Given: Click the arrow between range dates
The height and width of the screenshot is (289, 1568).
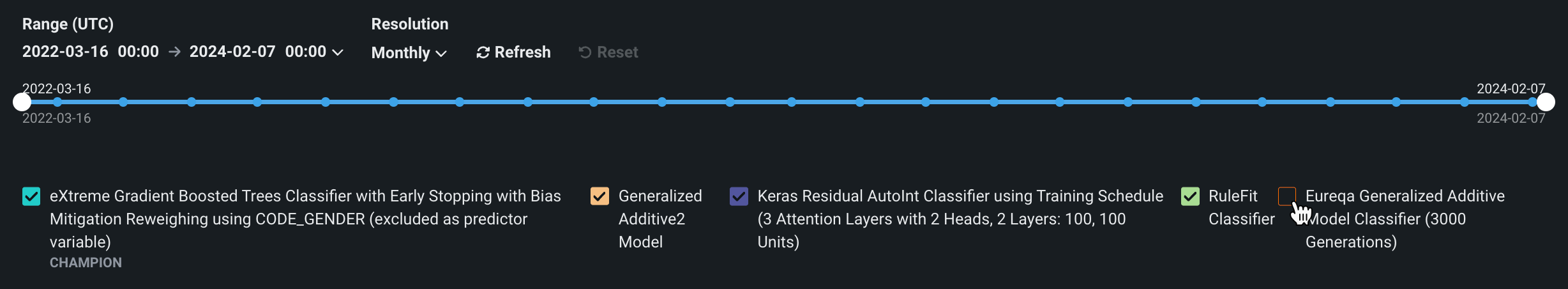Looking at the screenshot, I should click(174, 52).
